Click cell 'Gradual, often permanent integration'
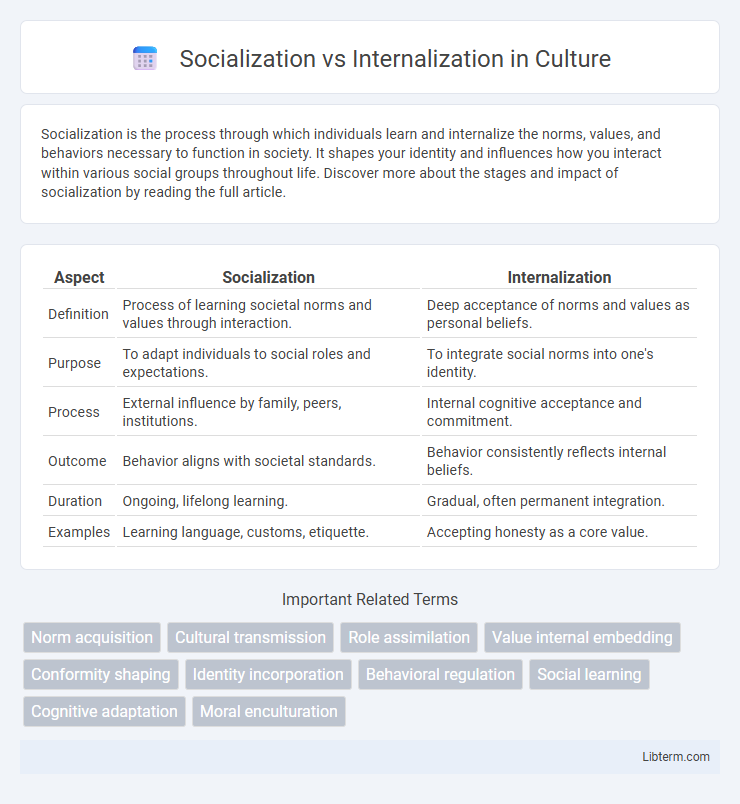The image size is (740, 804). click(x=559, y=500)
